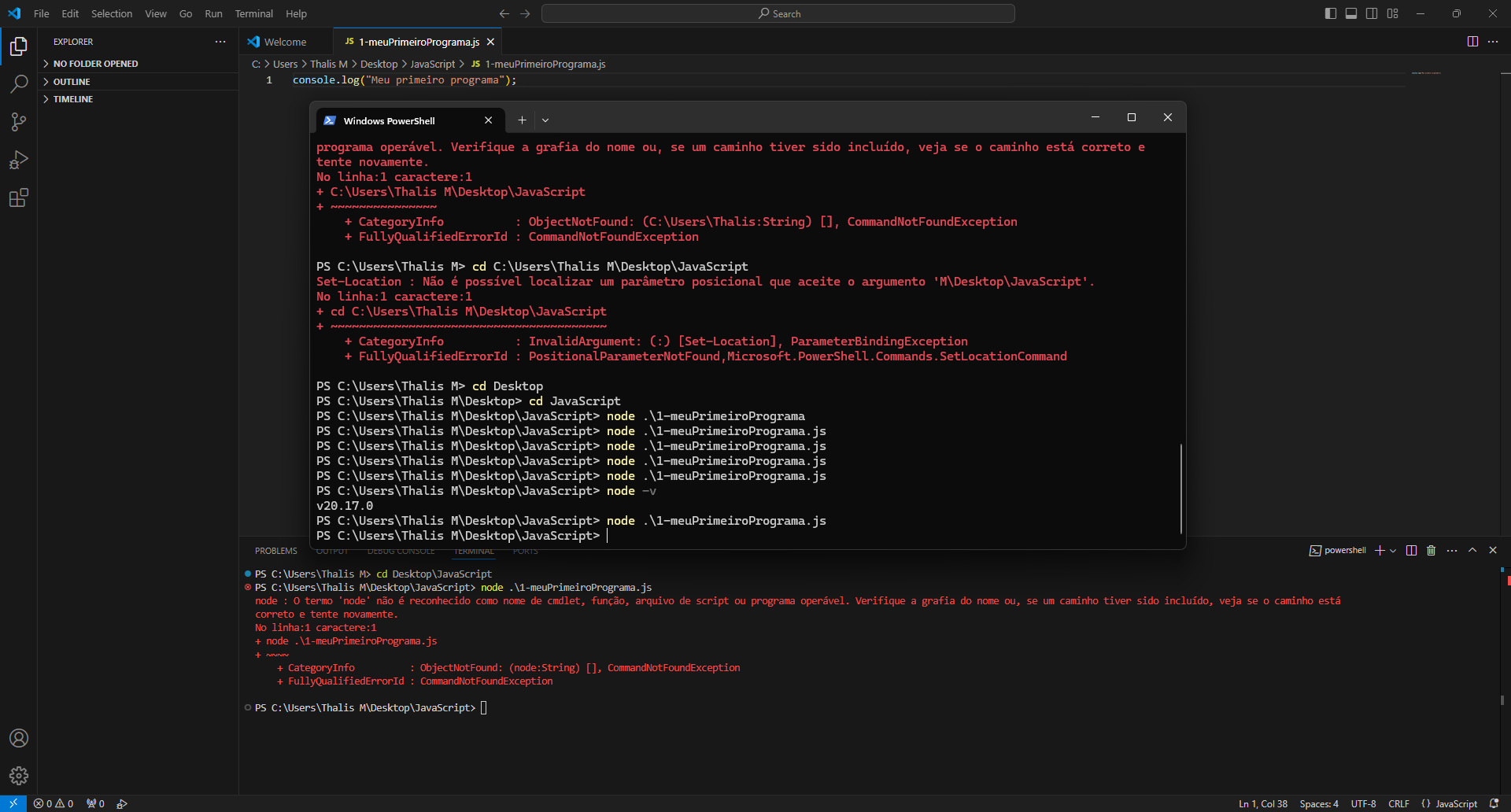Click the remote window indicator in status bar
Viewport: 1511px width, 812px height.
coord(13,803)
